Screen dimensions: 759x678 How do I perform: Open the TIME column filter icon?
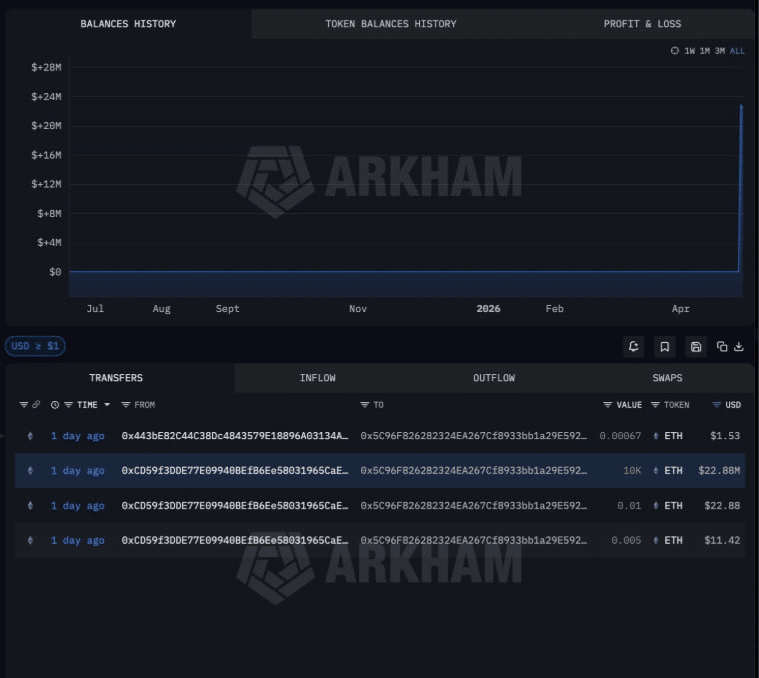pos(68,405)
